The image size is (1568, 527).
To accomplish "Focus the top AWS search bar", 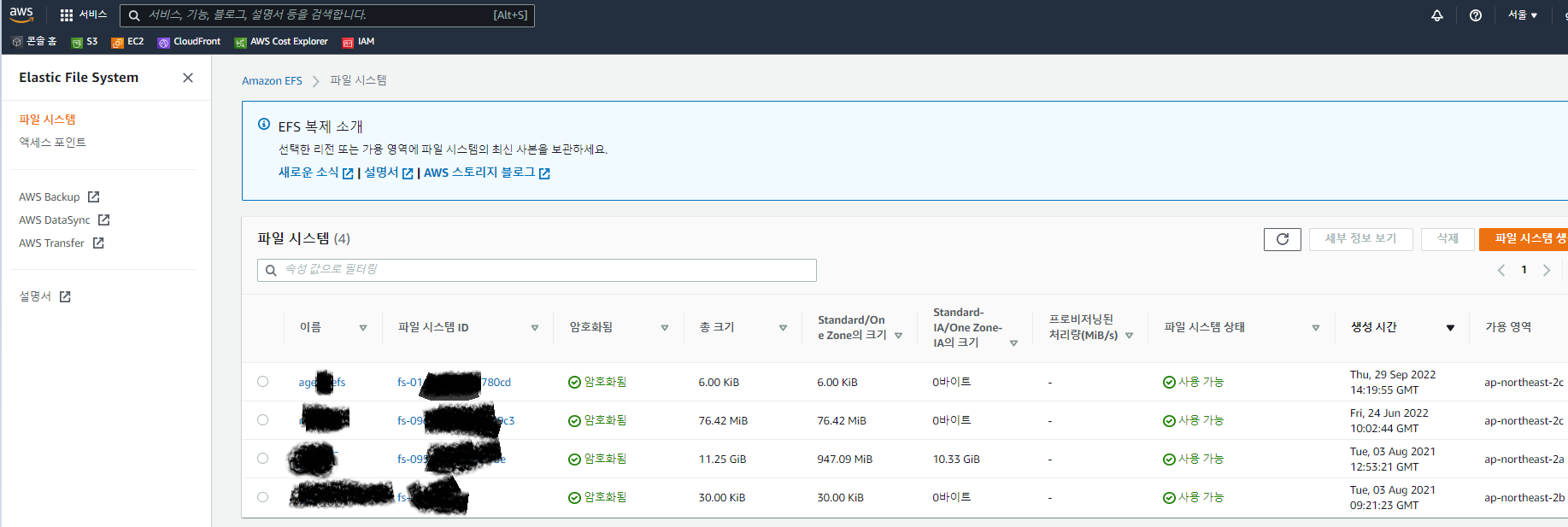I will [x=327, y=15].
